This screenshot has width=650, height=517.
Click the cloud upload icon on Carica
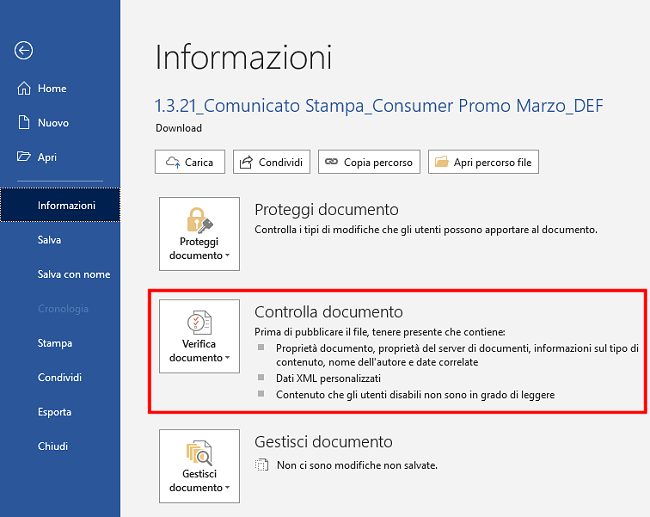tap(173, 162)
